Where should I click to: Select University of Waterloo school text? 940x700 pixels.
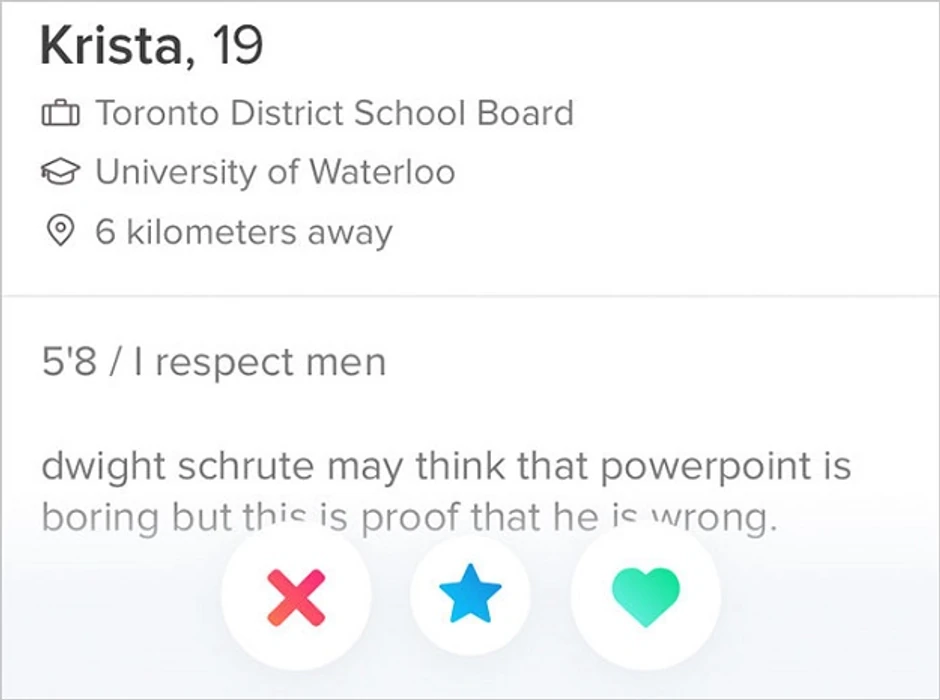[x=275, y=172]
